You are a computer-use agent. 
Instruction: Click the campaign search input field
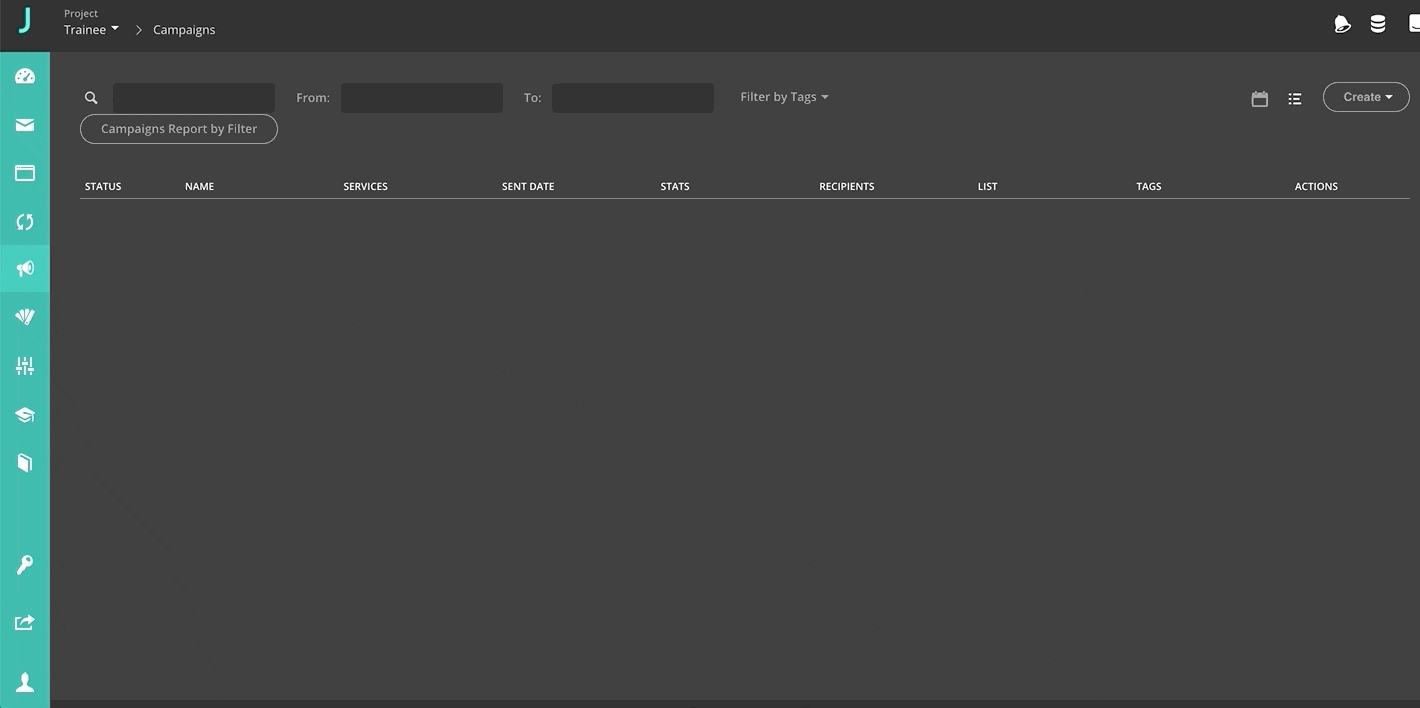coord(194,98)
